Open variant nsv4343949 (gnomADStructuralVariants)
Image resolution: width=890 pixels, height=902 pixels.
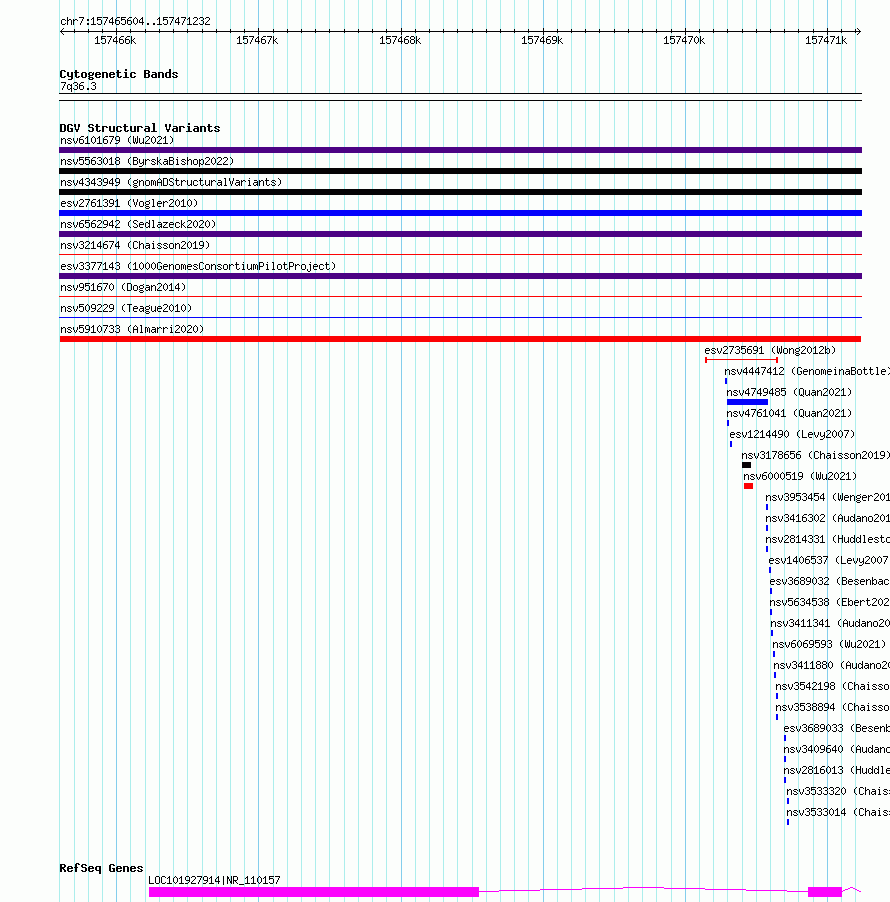171,182
